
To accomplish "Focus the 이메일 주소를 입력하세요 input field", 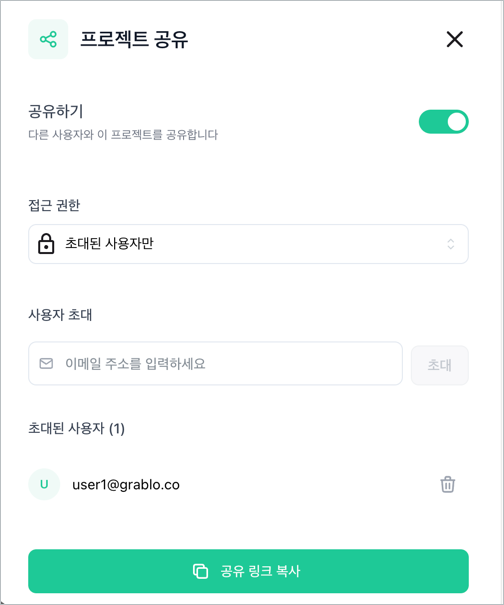I will click(215, 363).
